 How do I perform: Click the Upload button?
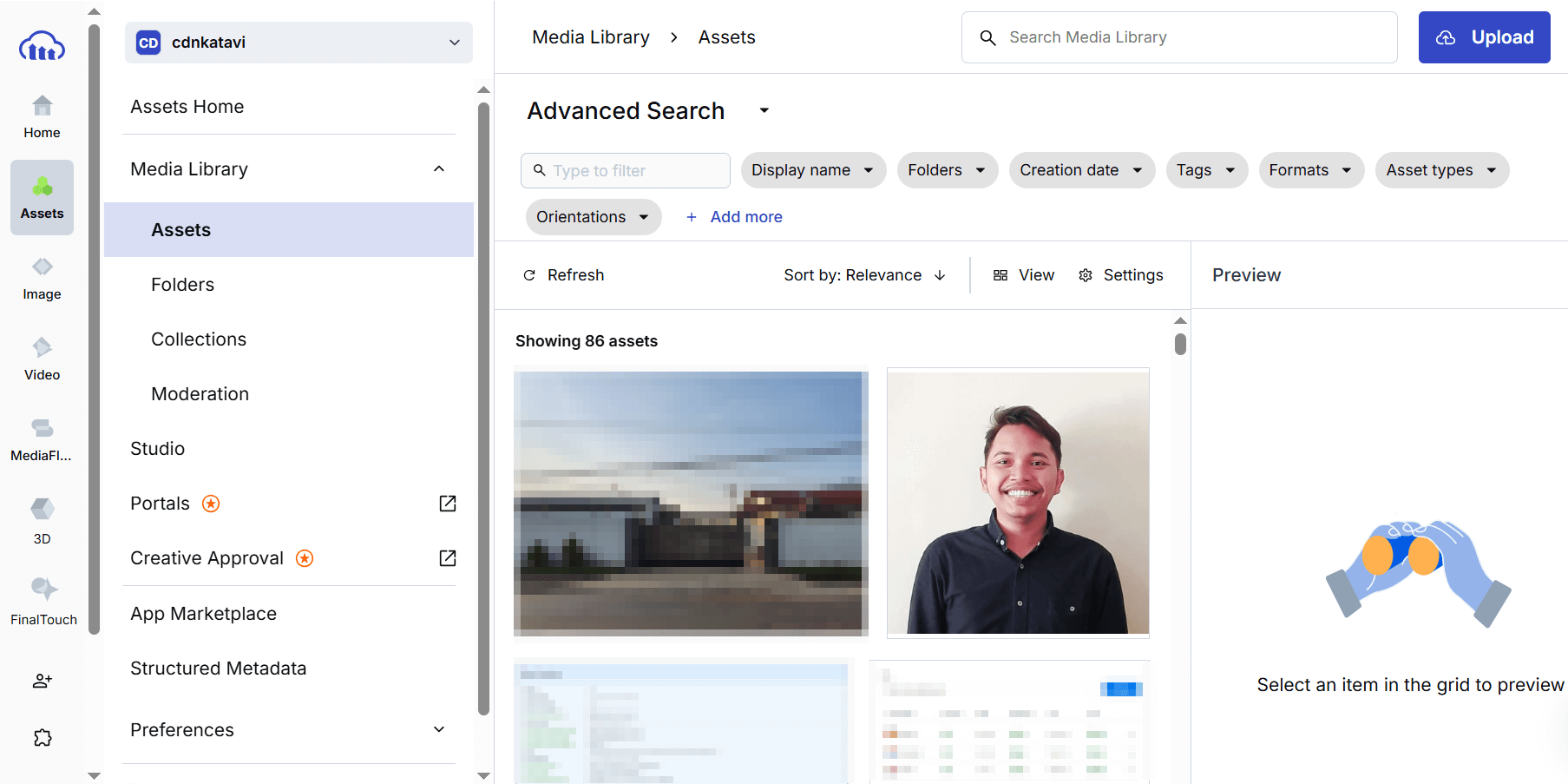(x=1484, y=37)
